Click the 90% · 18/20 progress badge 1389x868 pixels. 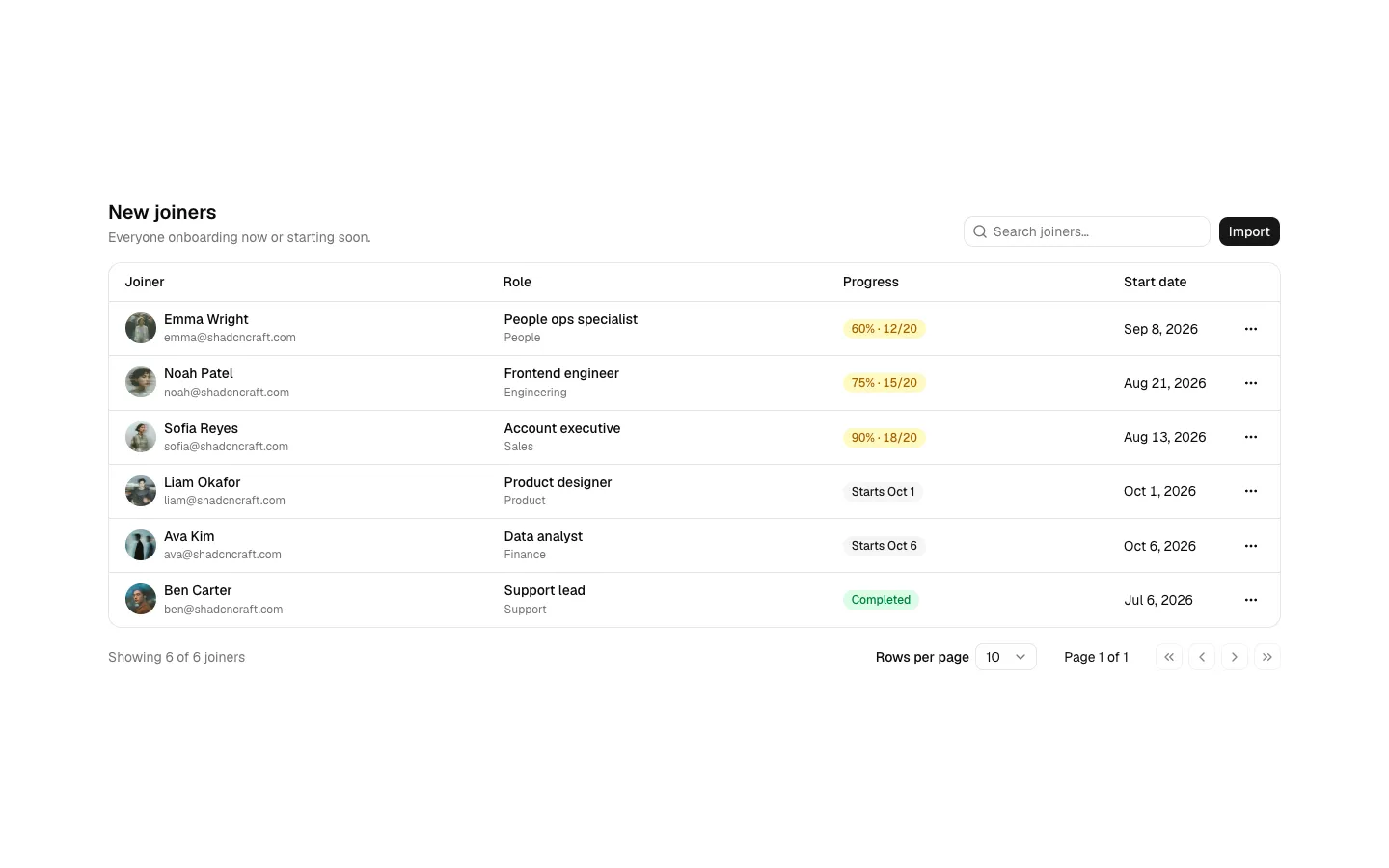click(x=885, y=438)
